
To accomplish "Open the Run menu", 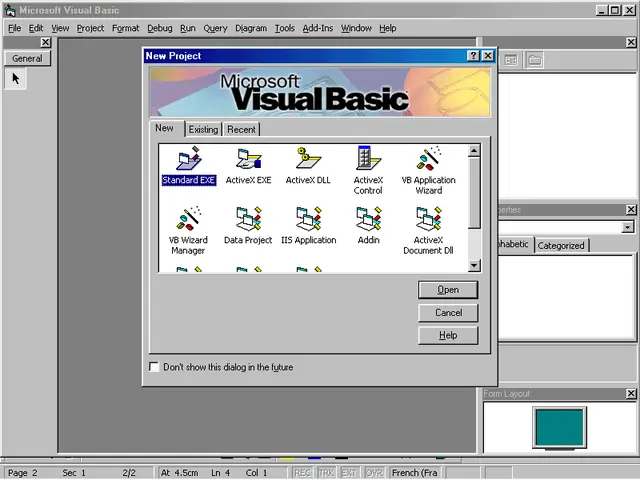I will (x=188, y=28).
